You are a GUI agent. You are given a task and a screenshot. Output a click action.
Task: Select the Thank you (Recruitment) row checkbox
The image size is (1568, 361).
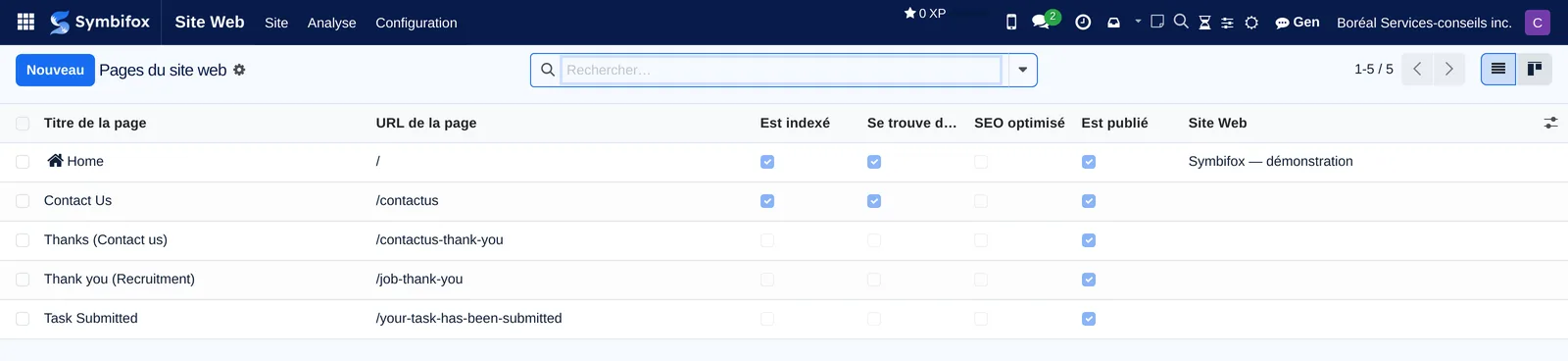(x=23, y=280)
